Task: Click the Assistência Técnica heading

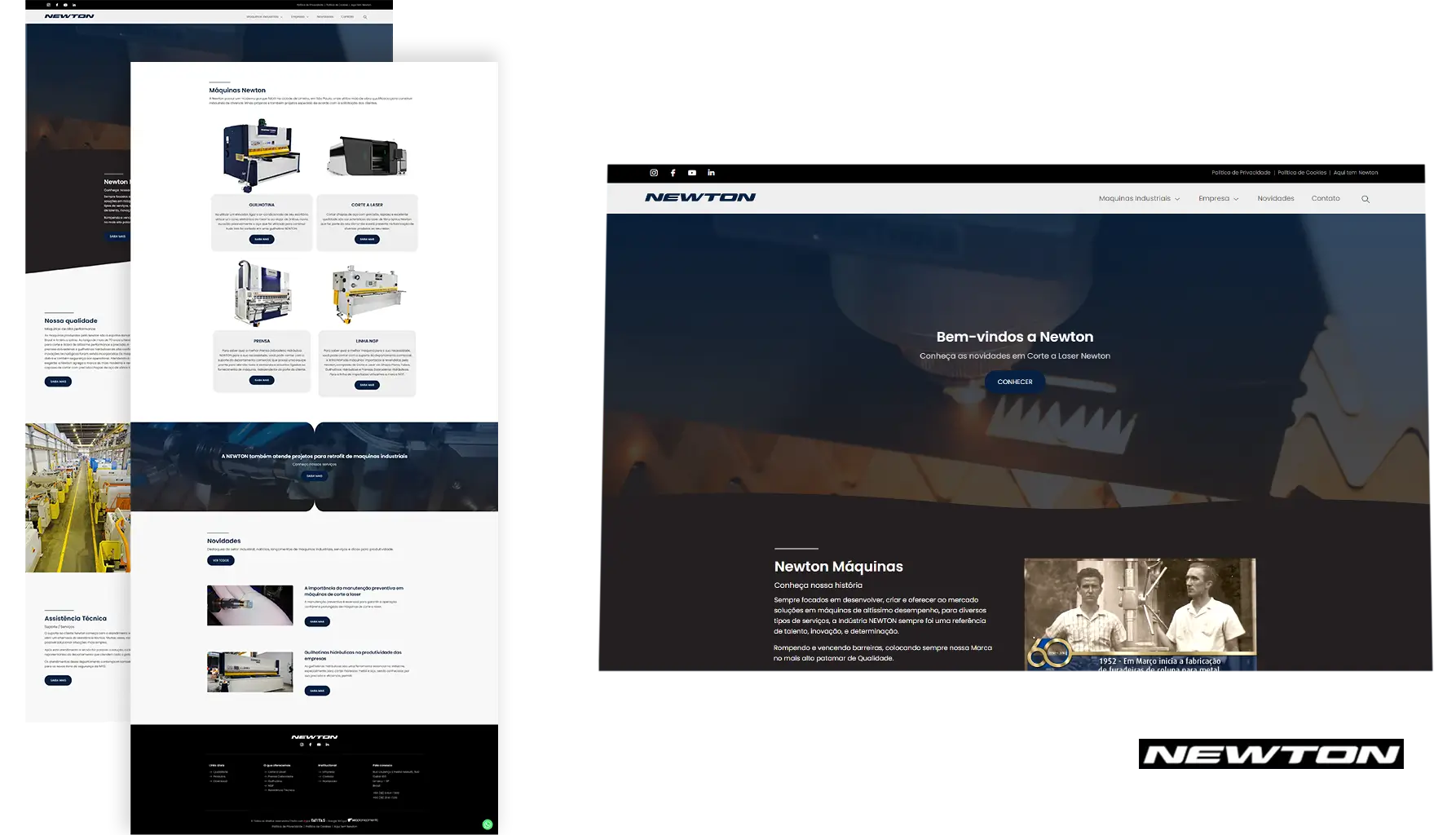Action: coord(76,619)
